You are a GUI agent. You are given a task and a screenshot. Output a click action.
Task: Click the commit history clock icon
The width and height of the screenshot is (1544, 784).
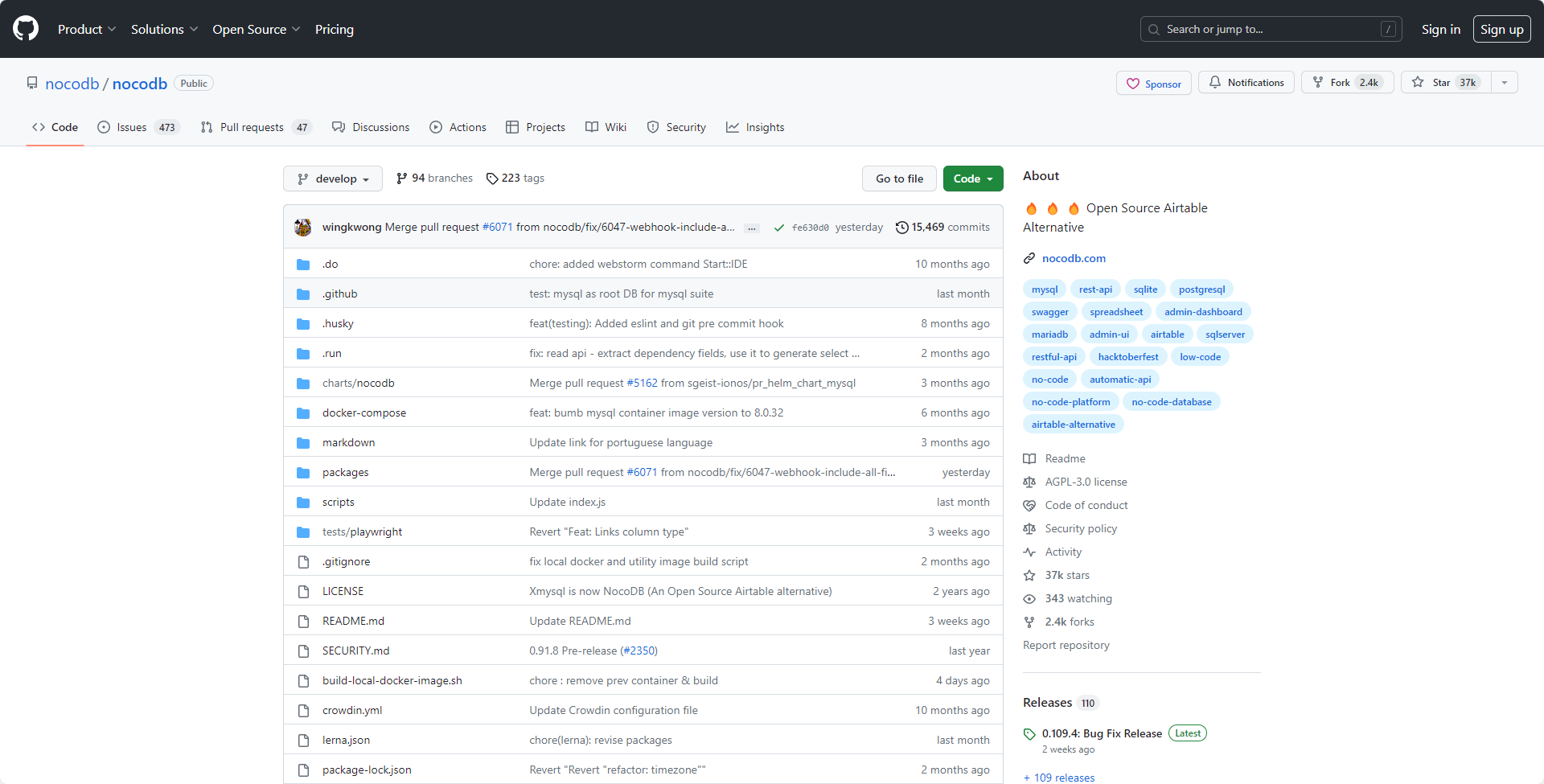tap(902, 228)
